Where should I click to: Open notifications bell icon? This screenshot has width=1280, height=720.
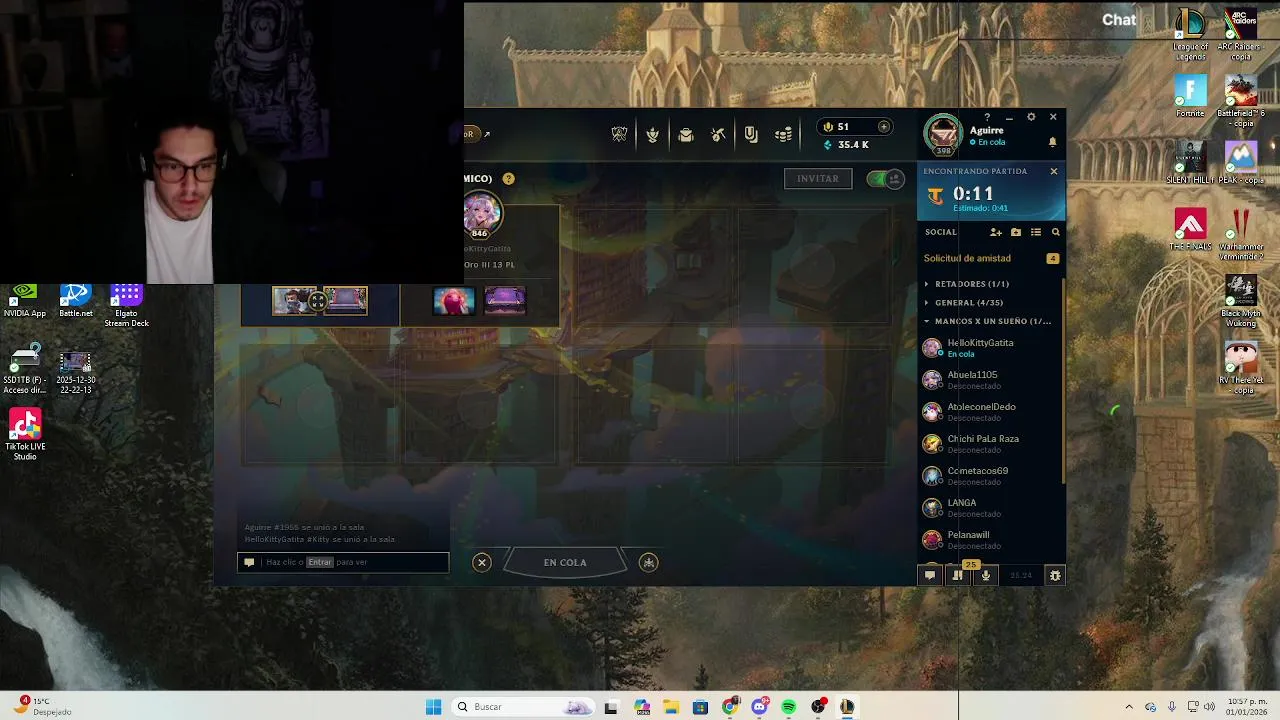(1052, 143)
